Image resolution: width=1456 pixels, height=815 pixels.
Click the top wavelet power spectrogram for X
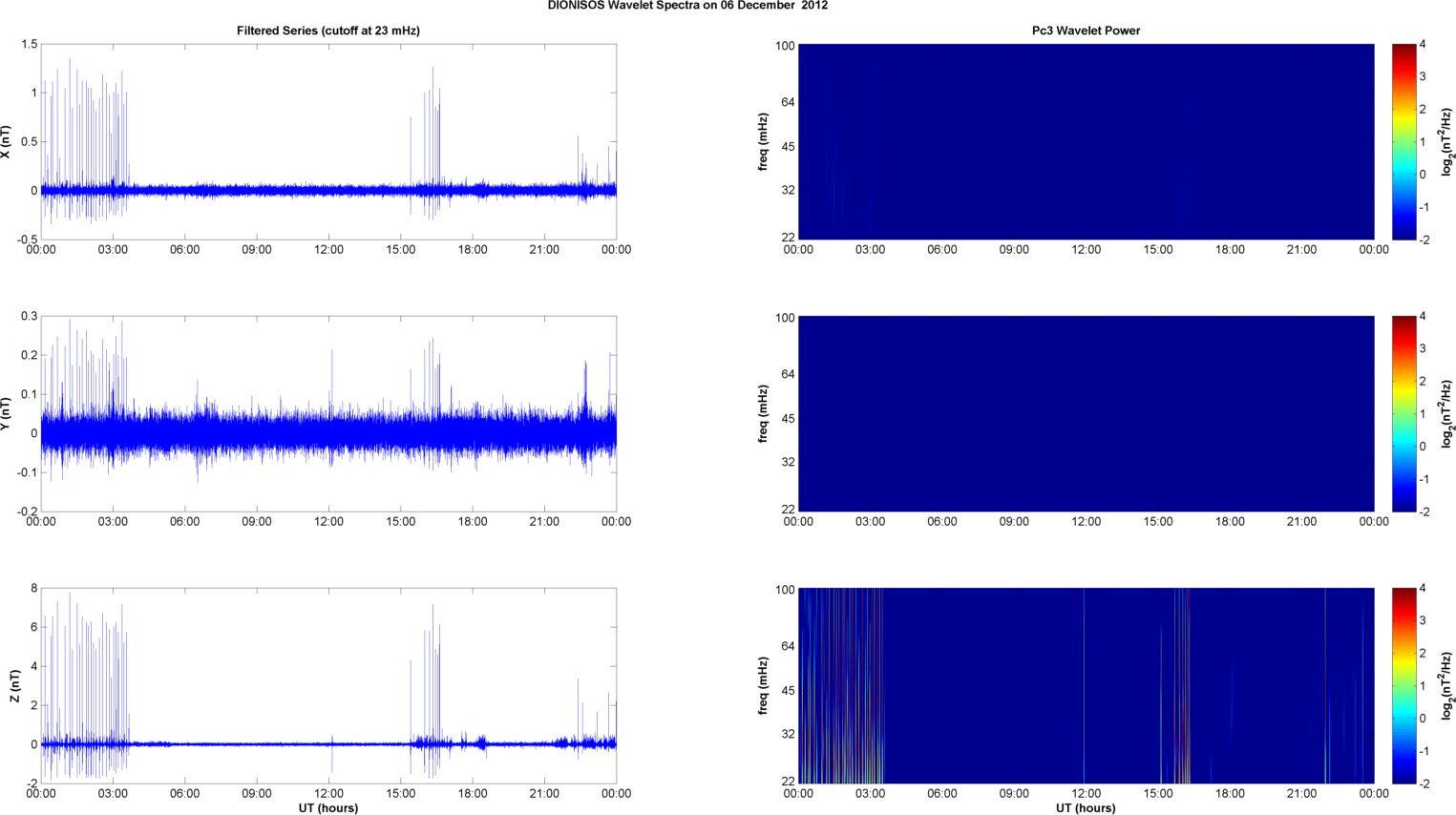tap(1086, 141)
